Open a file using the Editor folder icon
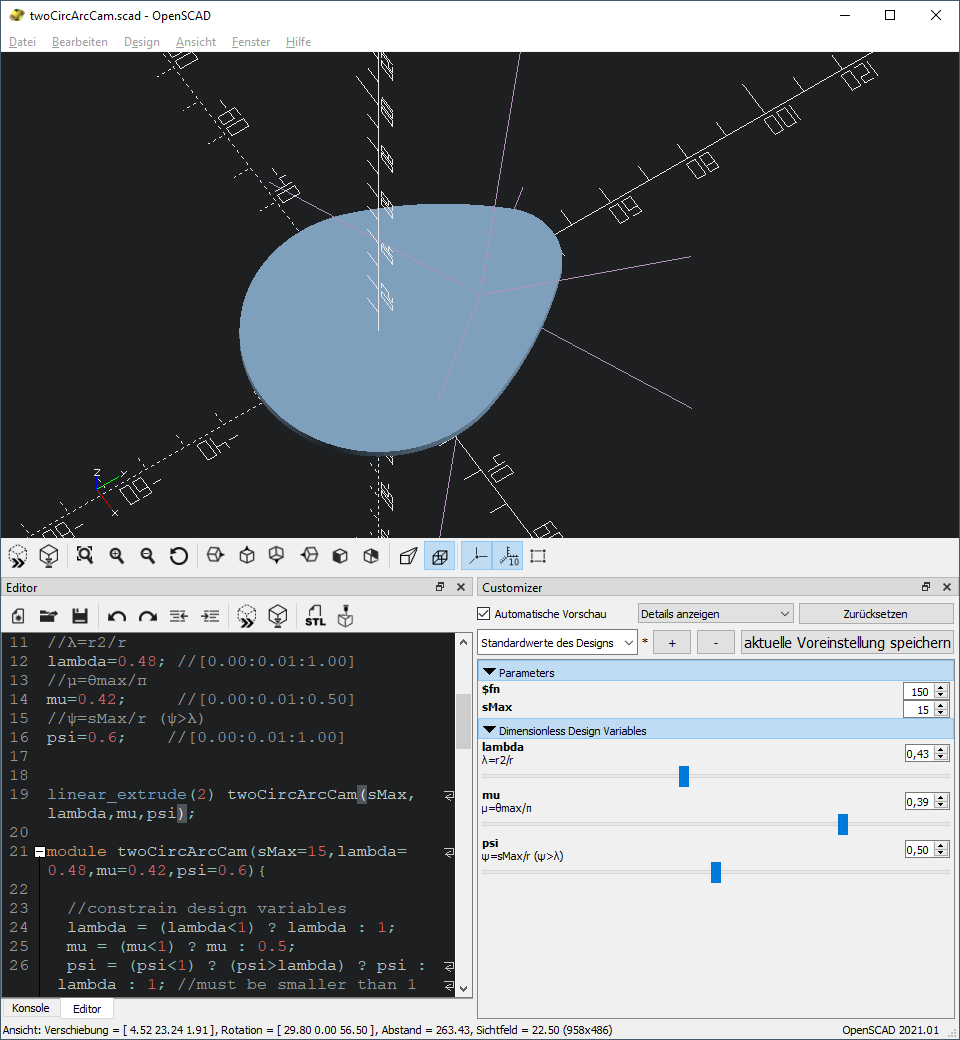Screen dimensions: 960x1040 click(x=48, y=616)
